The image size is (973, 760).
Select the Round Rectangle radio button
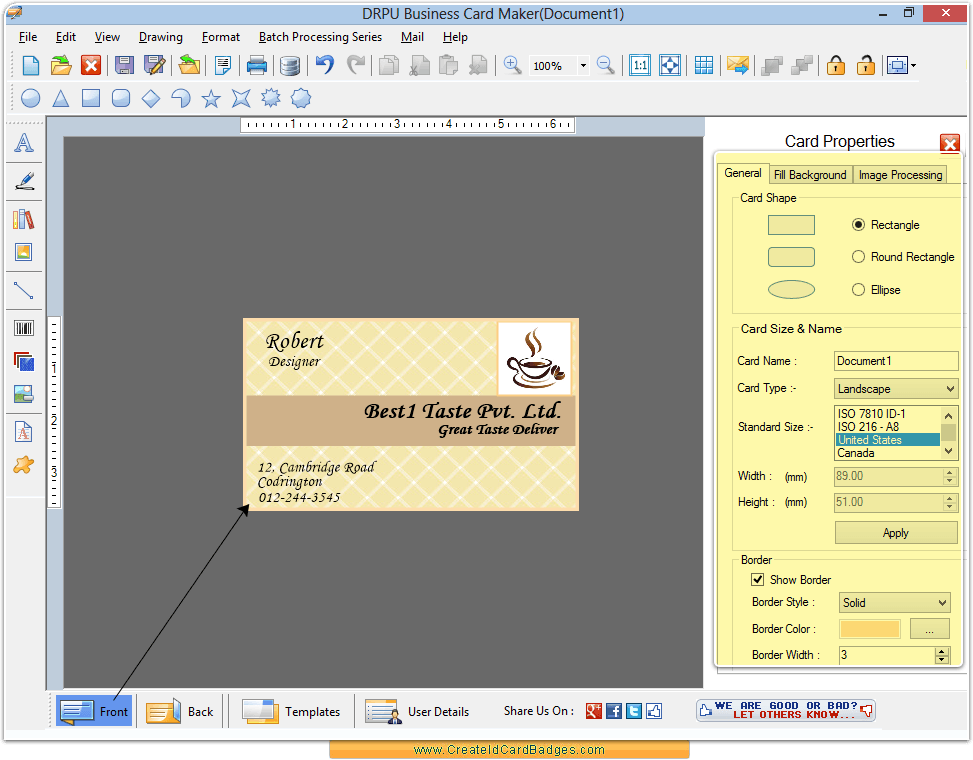click(858, 257)
